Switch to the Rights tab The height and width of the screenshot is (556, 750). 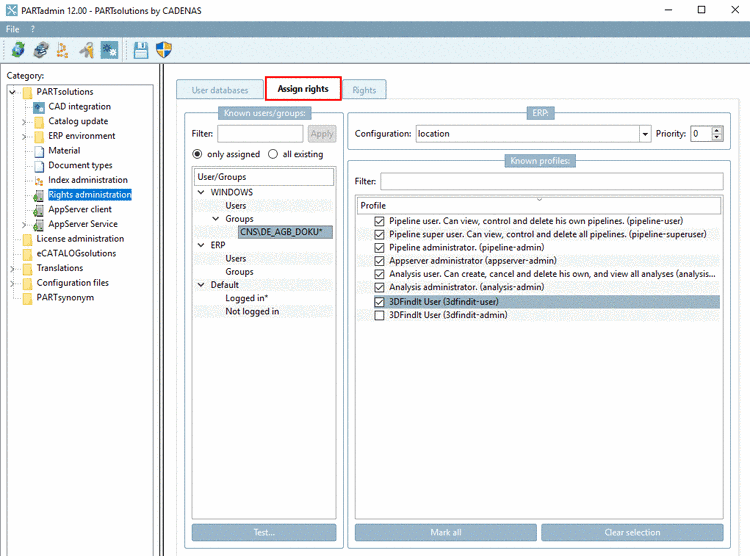[364, 90]
